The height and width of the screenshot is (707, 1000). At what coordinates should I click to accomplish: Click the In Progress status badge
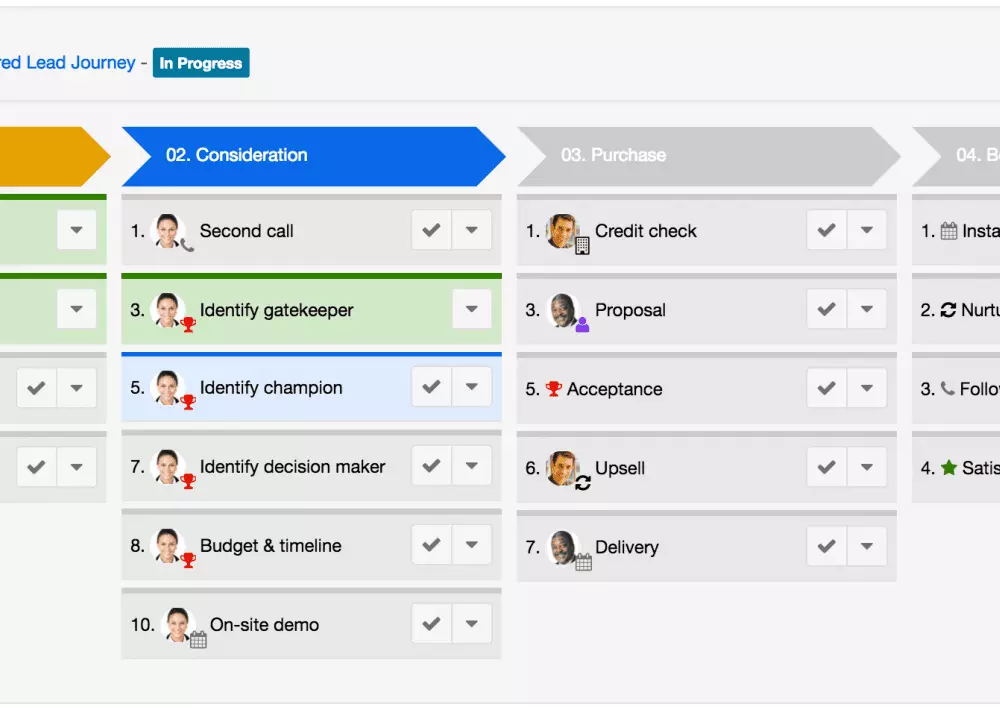coord(201,63)
